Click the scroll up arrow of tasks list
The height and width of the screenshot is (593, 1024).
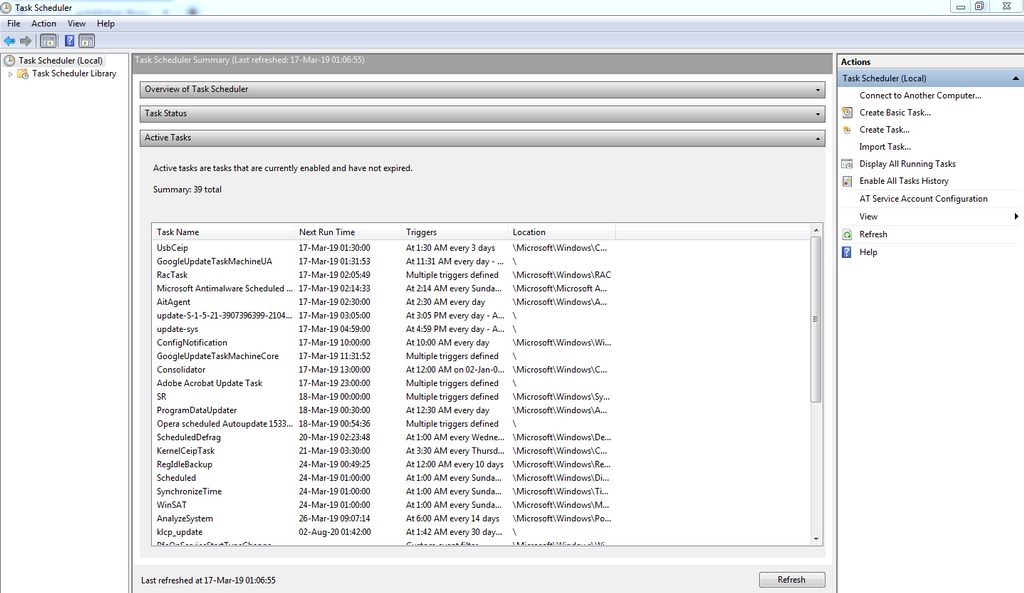click(x=816, y=230)
